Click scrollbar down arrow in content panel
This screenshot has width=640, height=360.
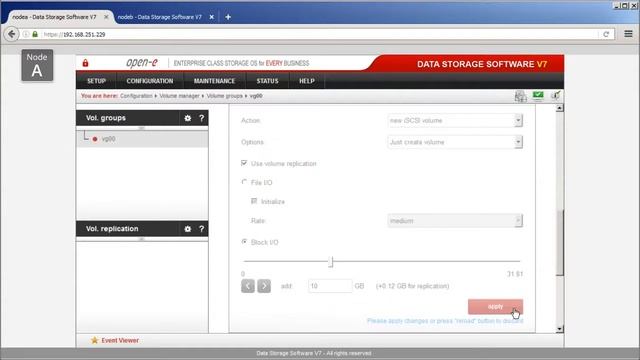[x=560, y=329]
